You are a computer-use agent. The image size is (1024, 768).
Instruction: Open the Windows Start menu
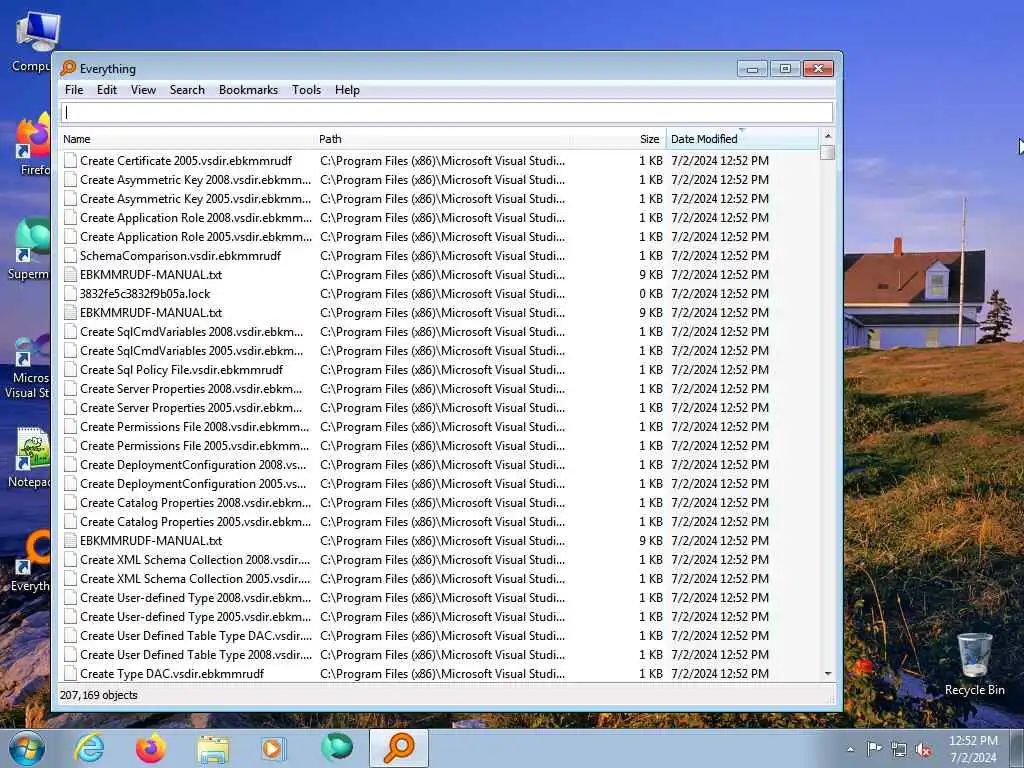pos(26,748)
